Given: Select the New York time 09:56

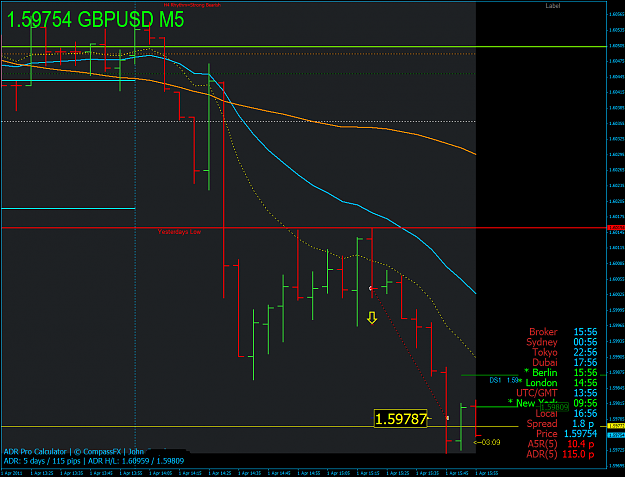Looking at the screenshot, I should (x=585, y=403).
